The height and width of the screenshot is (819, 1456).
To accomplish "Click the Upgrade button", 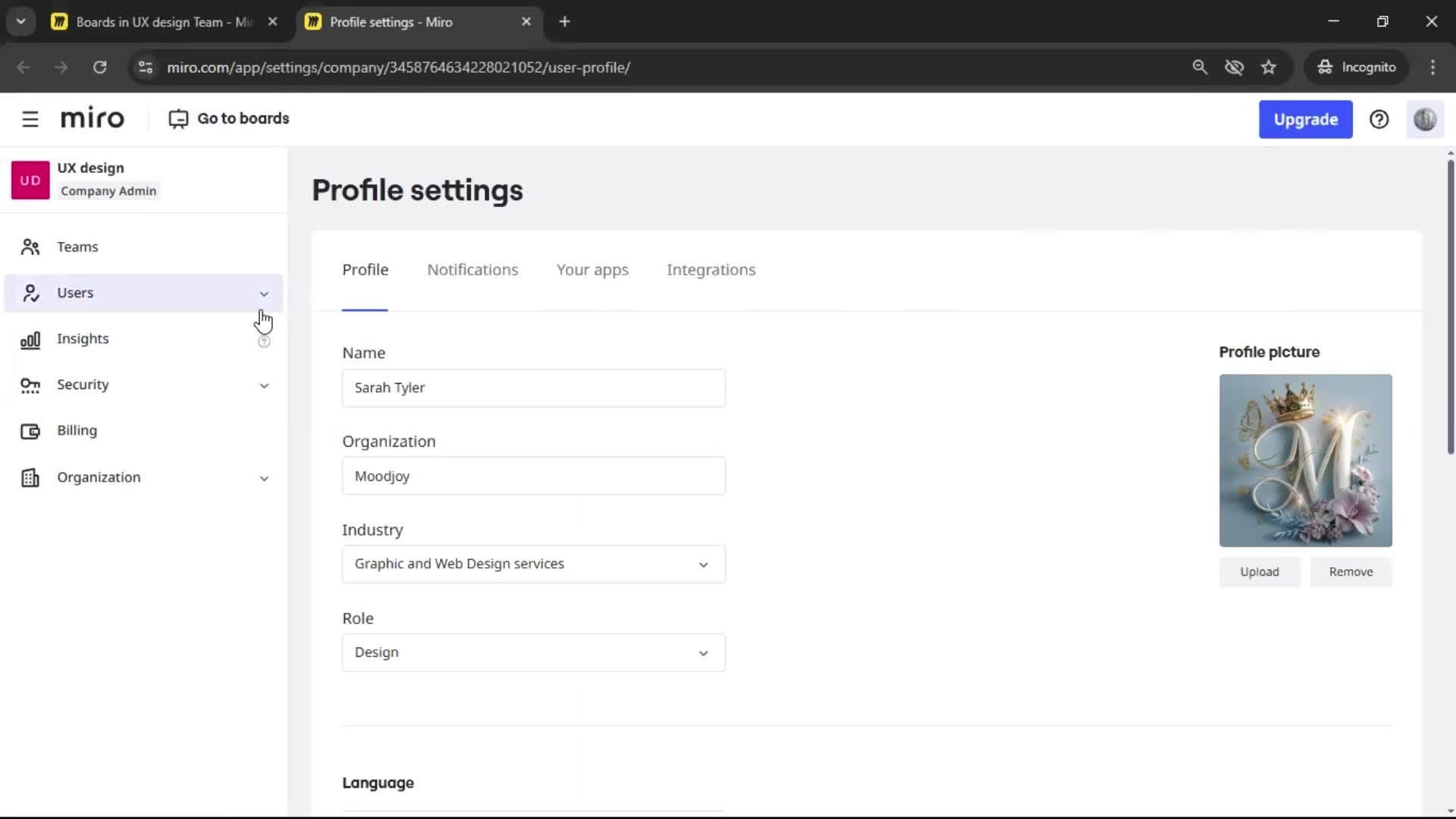I will [1305, 119].
